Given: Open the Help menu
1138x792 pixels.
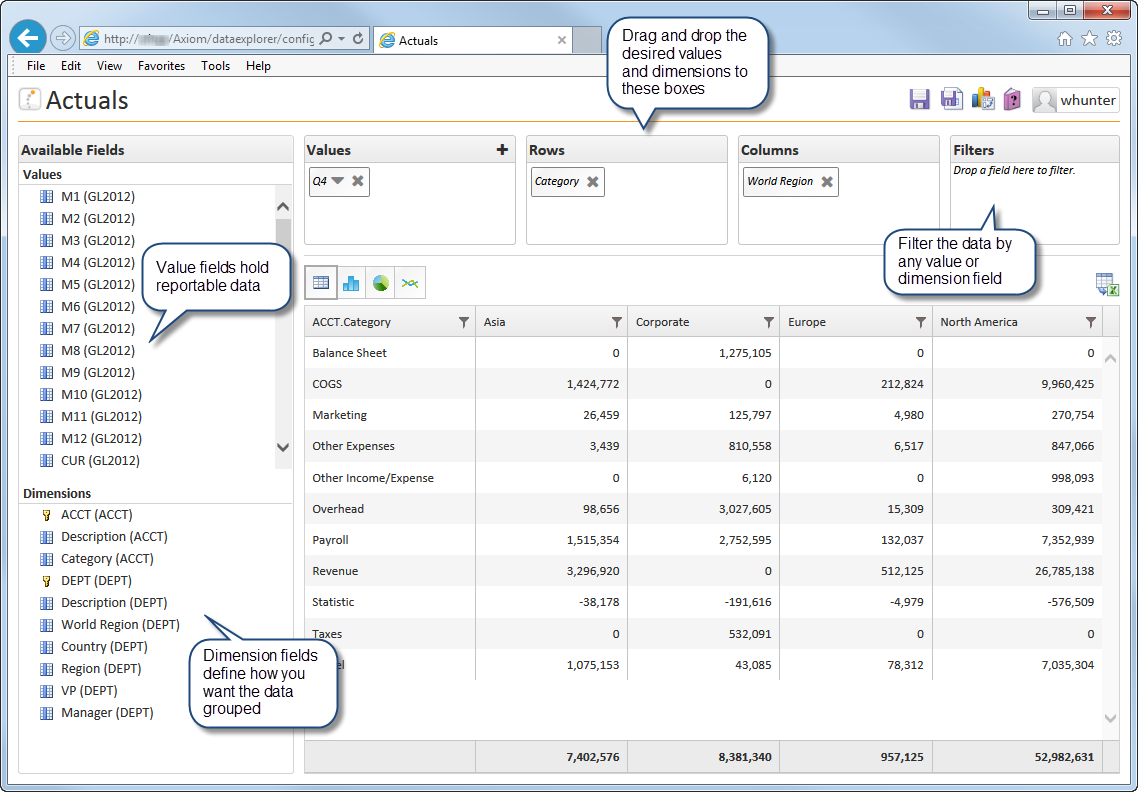Looking at the screenshot, I should tap(258, 65).
